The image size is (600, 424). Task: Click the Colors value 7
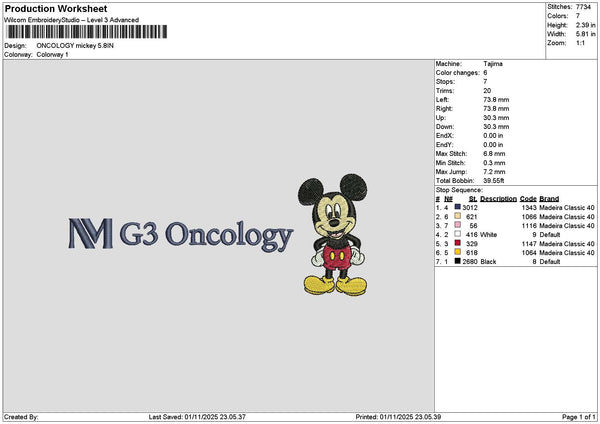point(578,16)
